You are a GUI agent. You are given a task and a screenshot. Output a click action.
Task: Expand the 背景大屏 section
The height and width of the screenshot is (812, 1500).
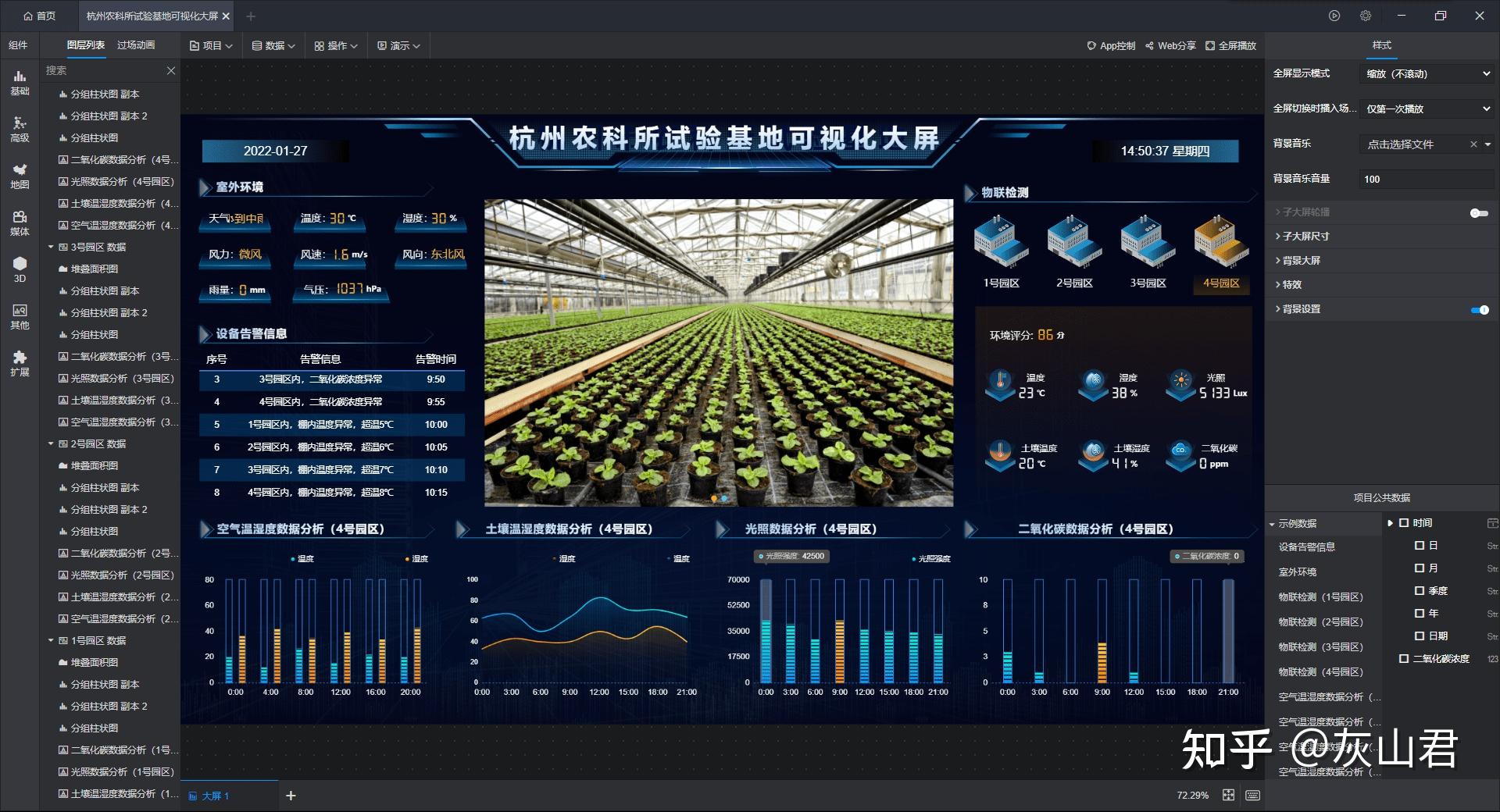pyautogui.click(x=1298, y=261)
